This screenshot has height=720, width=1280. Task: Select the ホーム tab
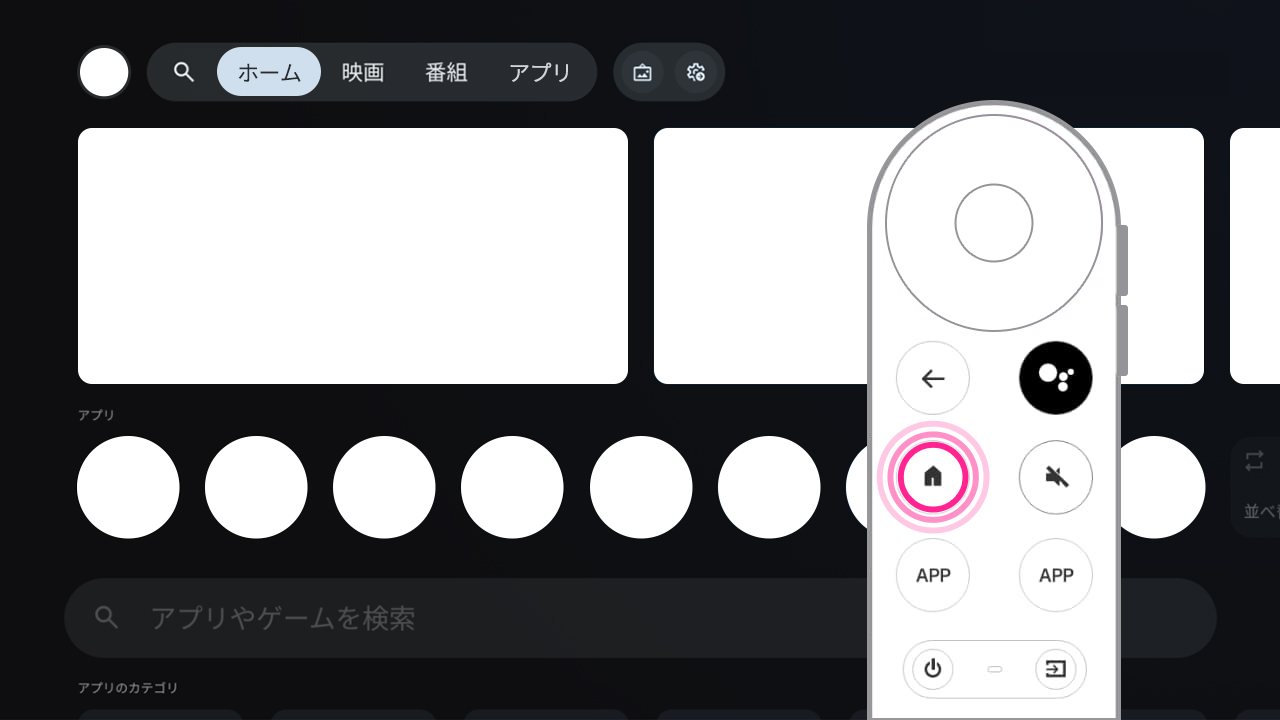269,72
